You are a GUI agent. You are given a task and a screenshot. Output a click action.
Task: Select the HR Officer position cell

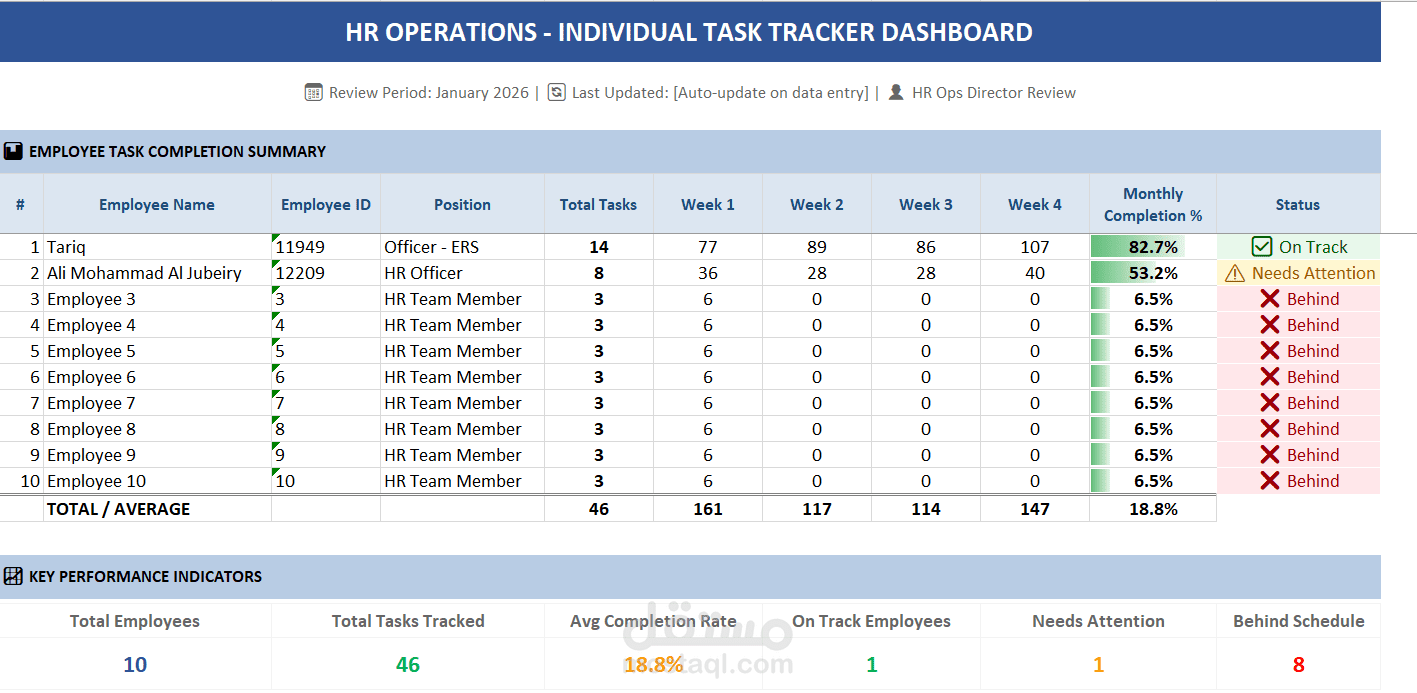462,273
